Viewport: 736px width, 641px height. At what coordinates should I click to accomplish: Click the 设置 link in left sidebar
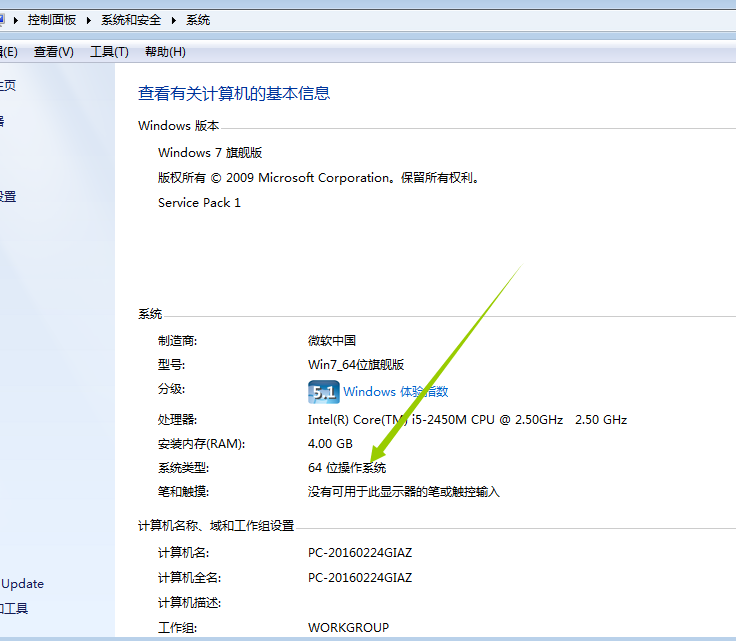point(8,197)
